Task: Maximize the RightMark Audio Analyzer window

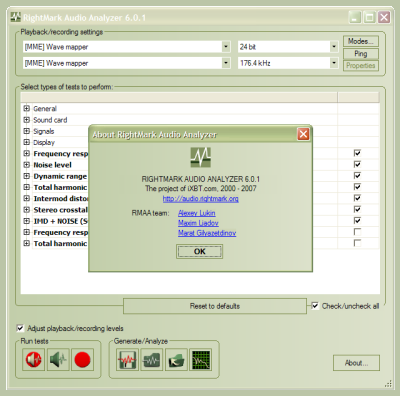Action: (369, 17)
